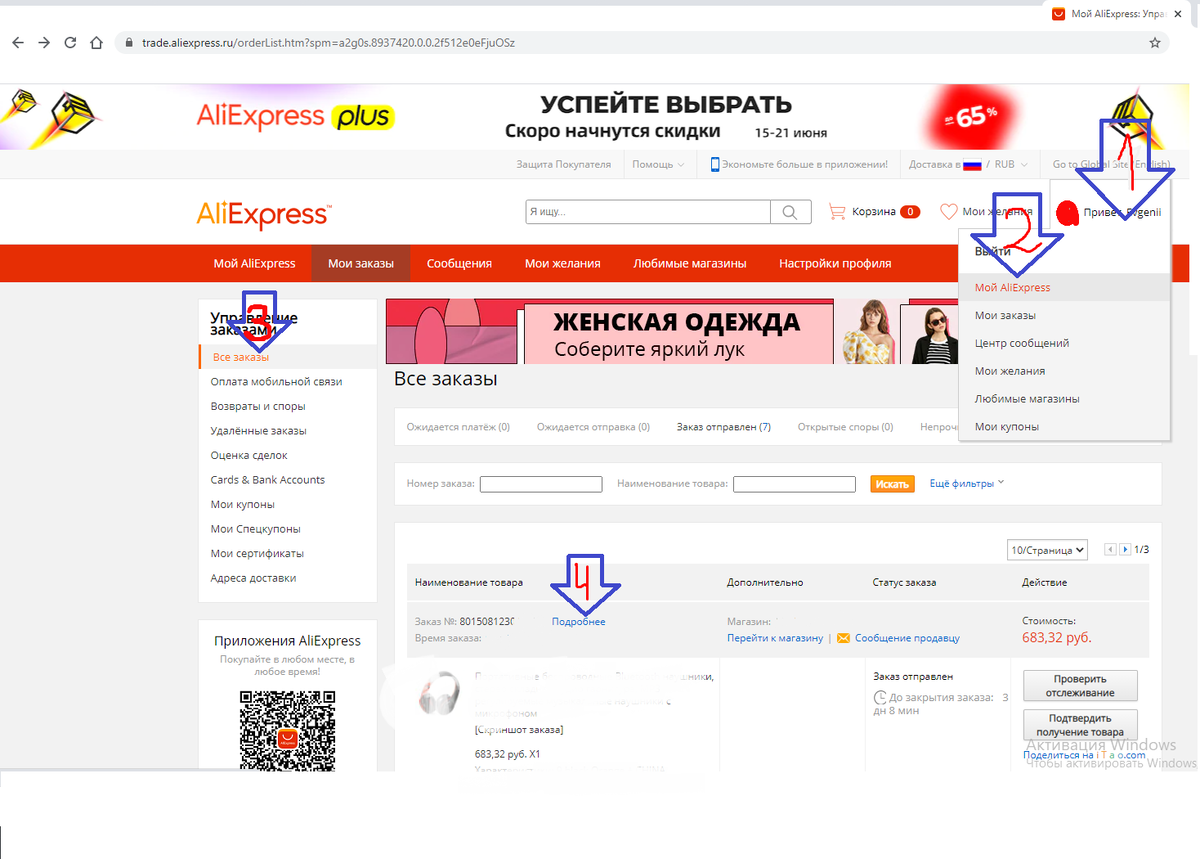The height and width of the screenshot is (859, 1200).
Task: Click the orange Искать button
Action: tap(892, 484)
